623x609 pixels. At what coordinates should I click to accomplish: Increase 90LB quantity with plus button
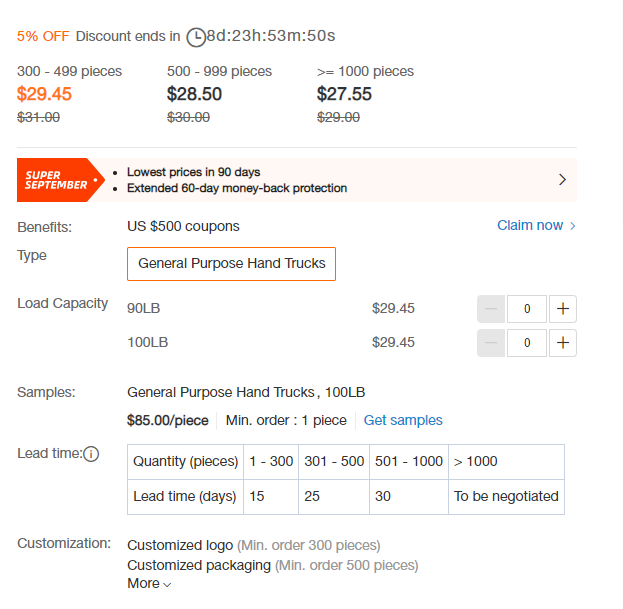(563, 309)
